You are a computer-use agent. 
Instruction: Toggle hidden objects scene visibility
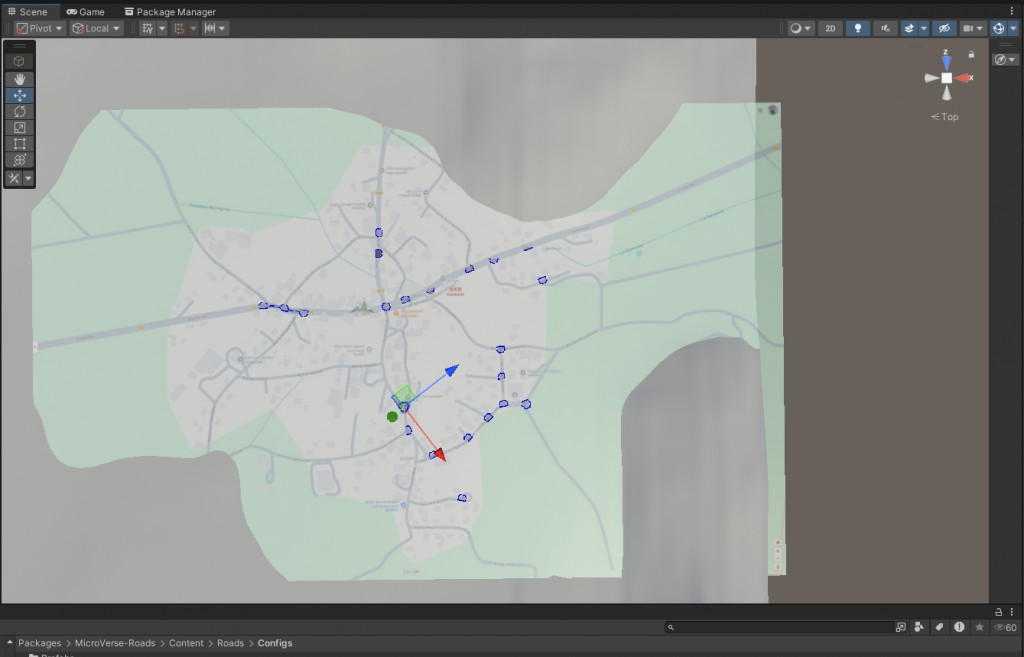pyautogui.click(x=944, y=28)
